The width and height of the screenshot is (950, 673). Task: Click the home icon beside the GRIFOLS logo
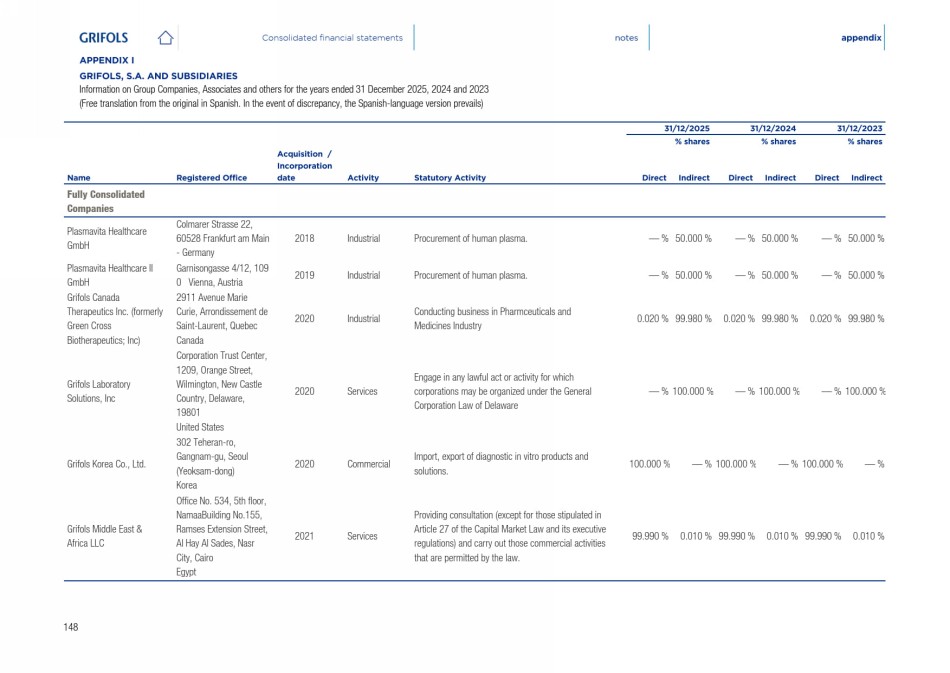point(166,38)
